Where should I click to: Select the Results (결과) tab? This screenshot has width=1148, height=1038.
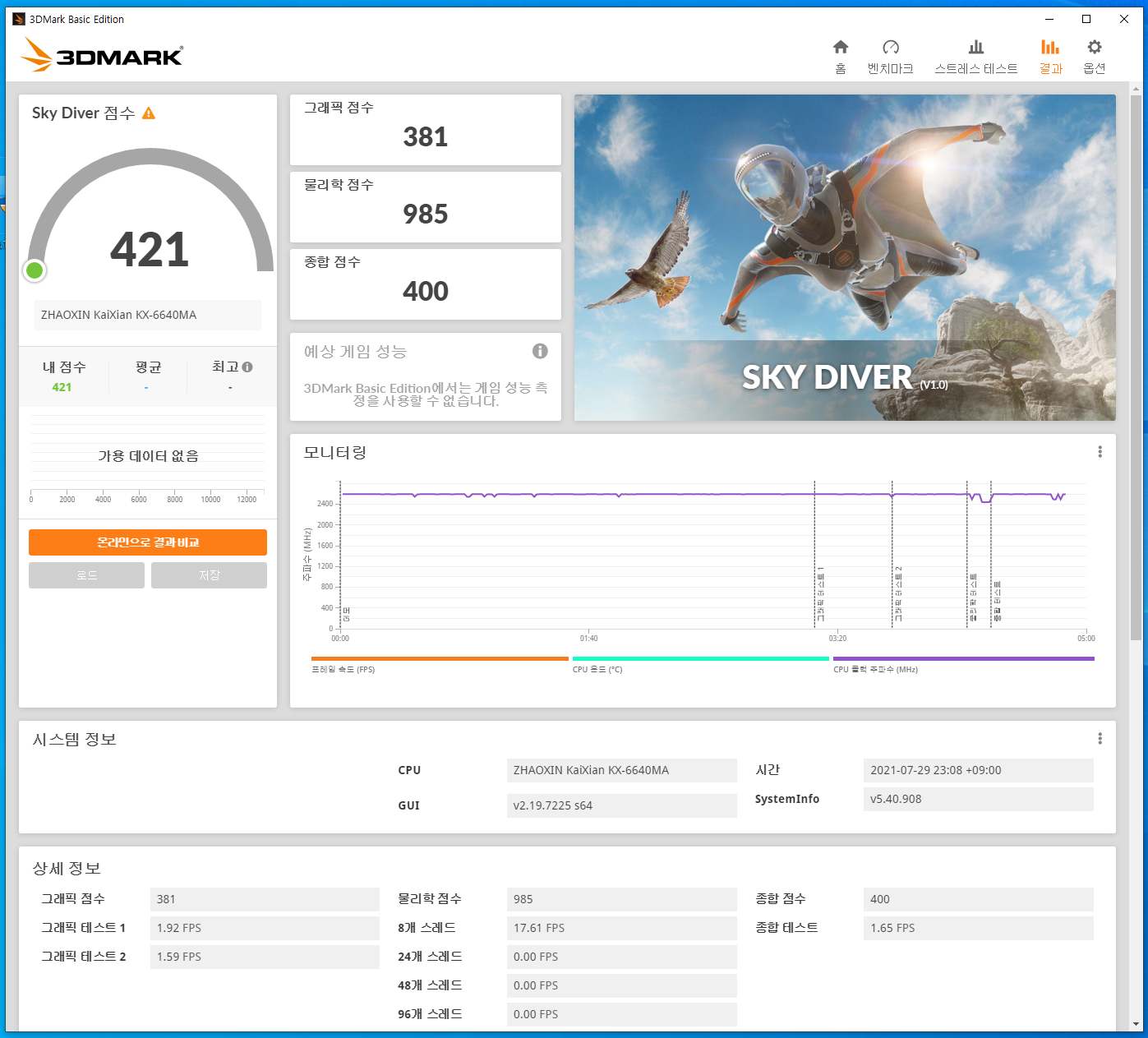coord(1050,57)
